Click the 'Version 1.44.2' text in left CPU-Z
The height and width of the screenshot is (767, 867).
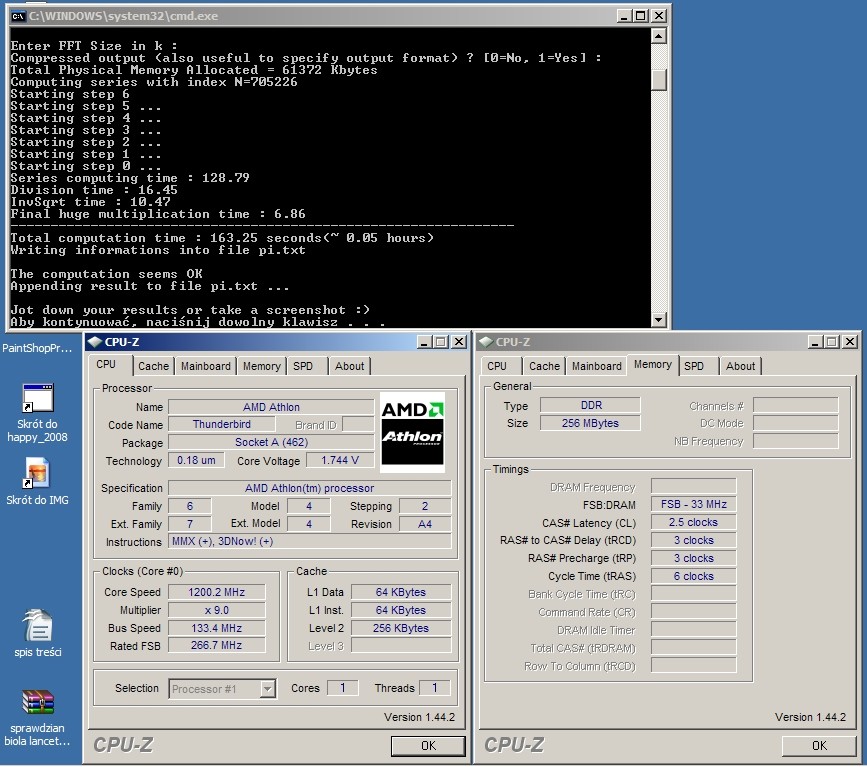click(x=419, y=717)
